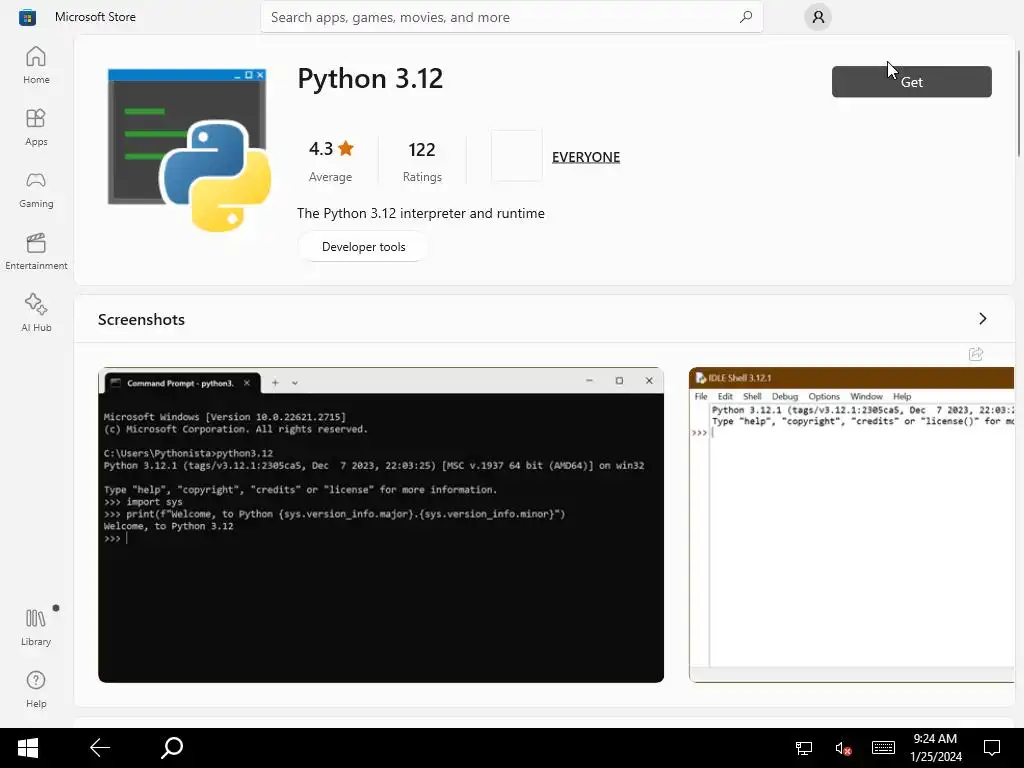Click the muted volume tray icon

843,748
